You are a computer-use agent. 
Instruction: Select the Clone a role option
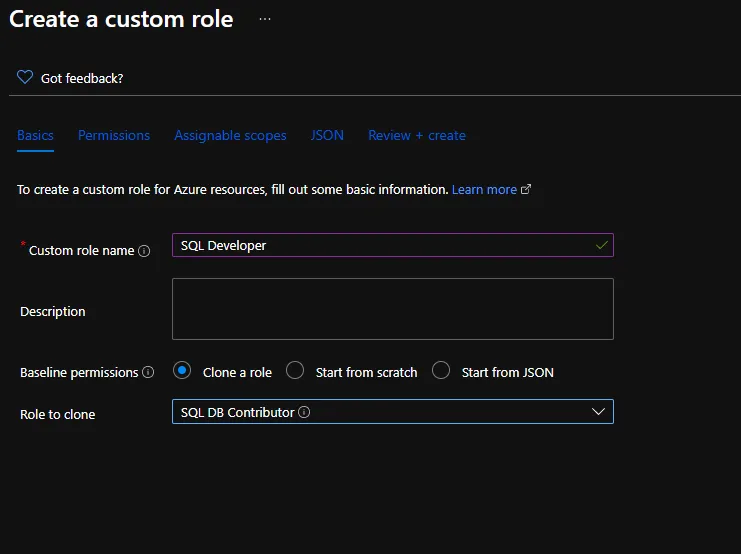pyautogui.click(x=182, y=371)
